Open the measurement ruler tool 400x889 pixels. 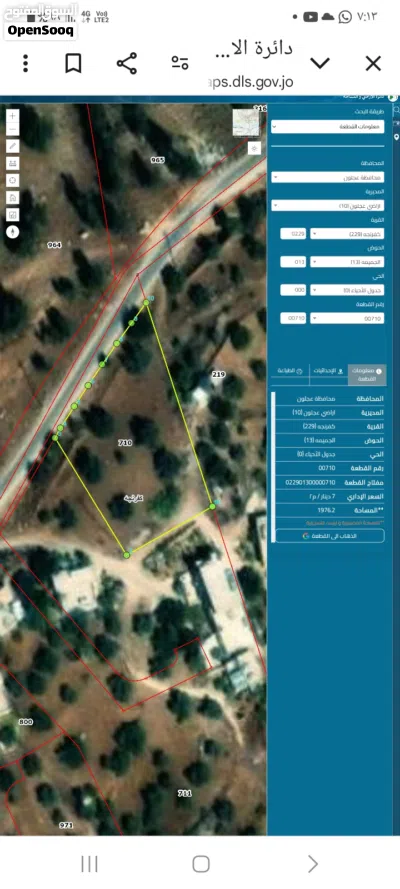click(x=12, y=163)
